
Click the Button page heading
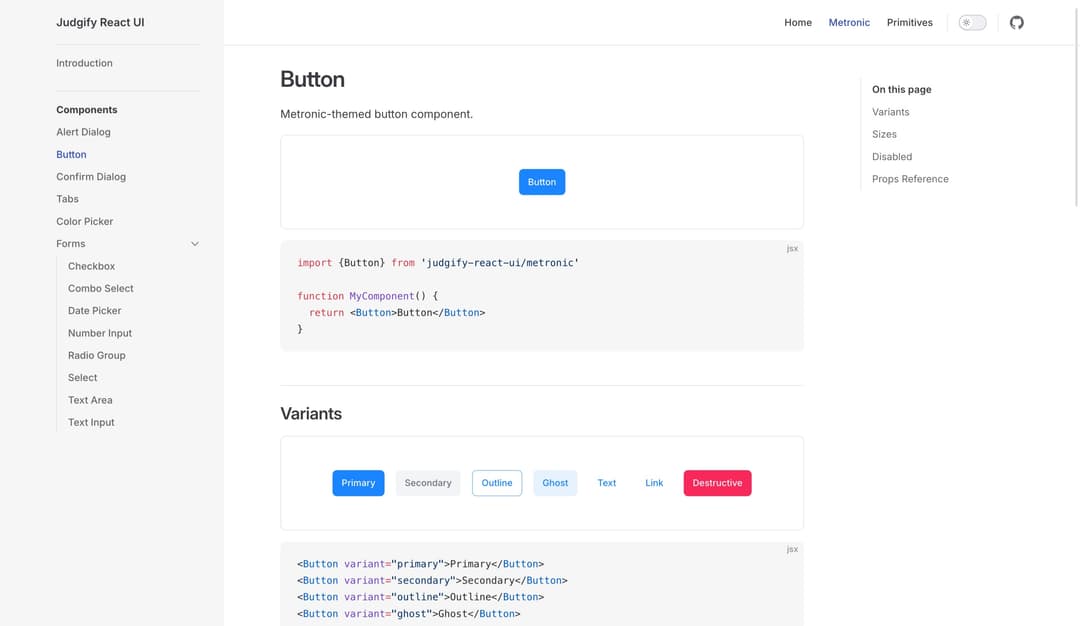pos(312,79)
